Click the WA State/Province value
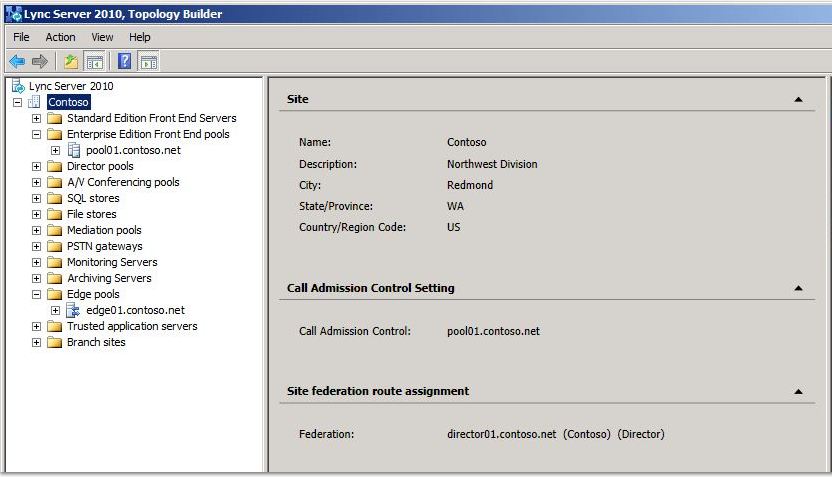The height and width of the screenshot is (477, 832). 455,206
